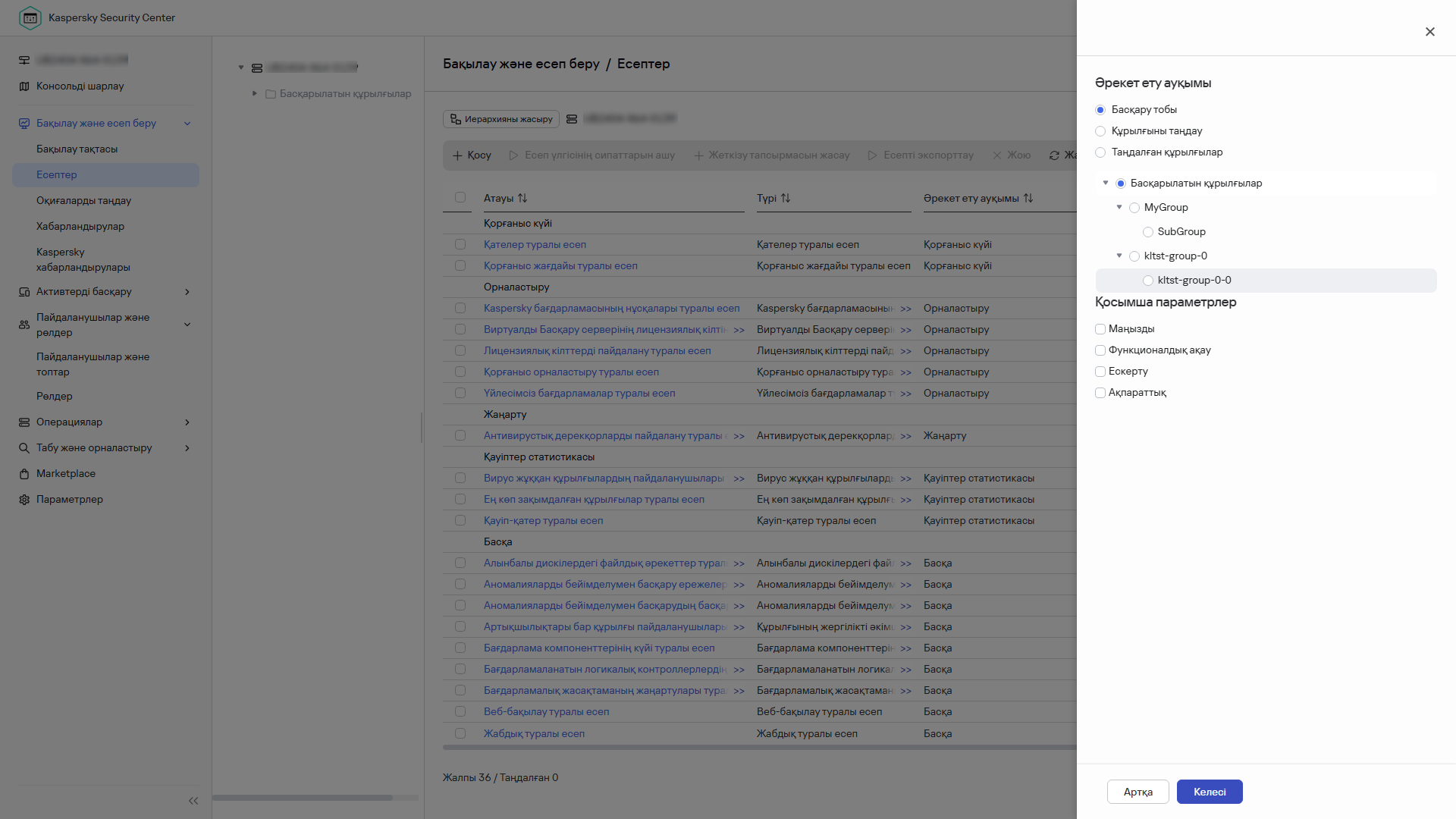Viewport: 1456px width, 819px height.
Task: Click the Табу және орналастыру magnifier icon
Action: 24,448
